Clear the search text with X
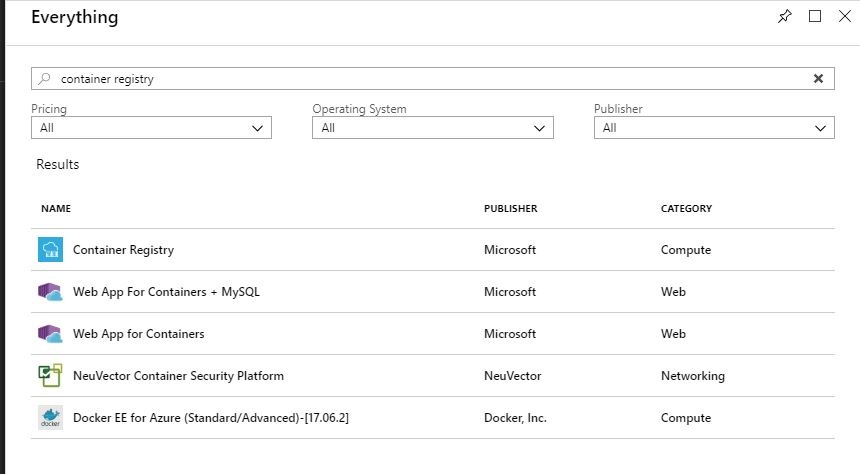This screenshot has height=474, width=860. click(818, 78)
